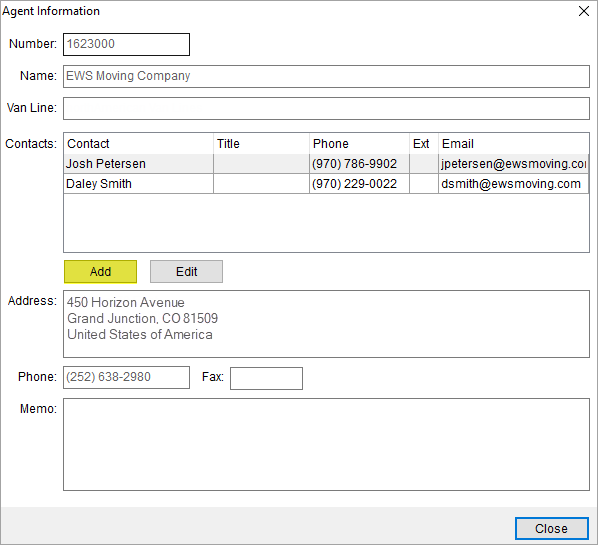This screenshot has width=598, height=545.
Task: Click the Add contact button
Action: tap(100, 272)
